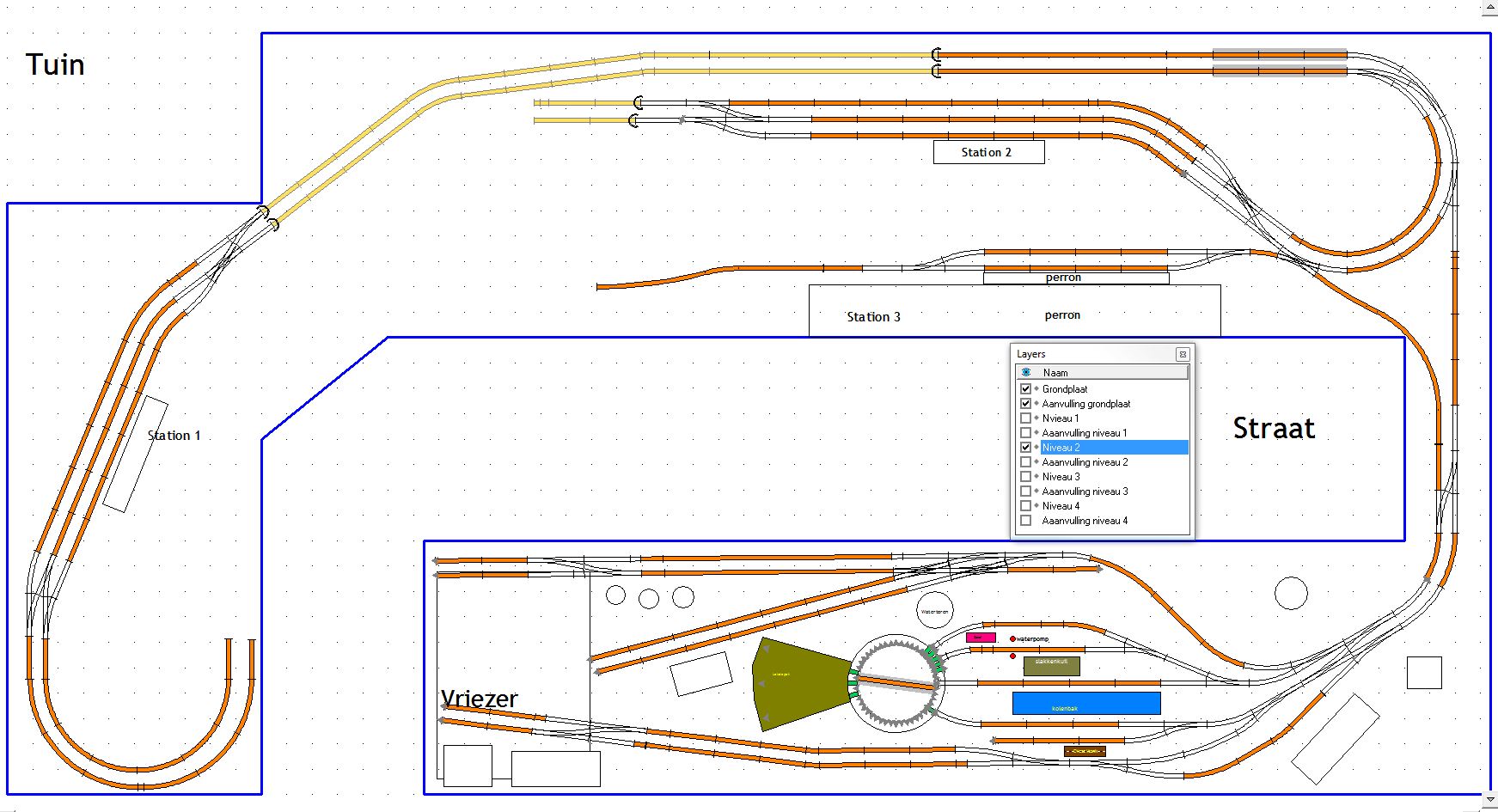
Task: Turn on the Niveau 4 layer checkbox
Action: tap(1025, 505)
